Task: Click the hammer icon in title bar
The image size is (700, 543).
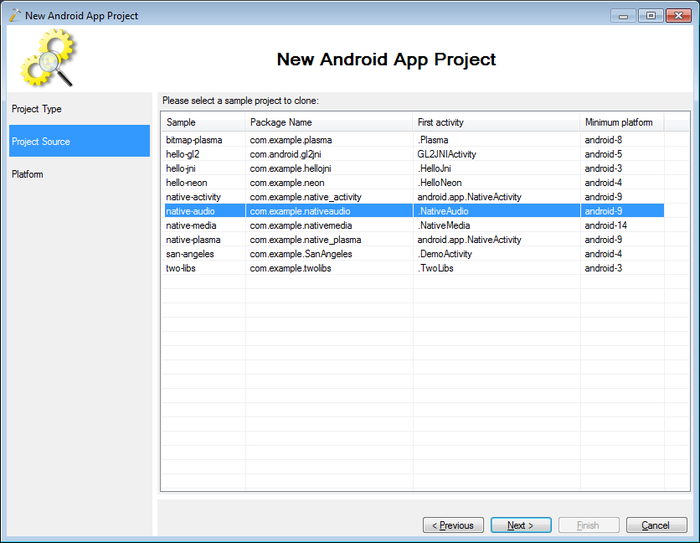Action: pyautogui.click(x=15, y=15)
